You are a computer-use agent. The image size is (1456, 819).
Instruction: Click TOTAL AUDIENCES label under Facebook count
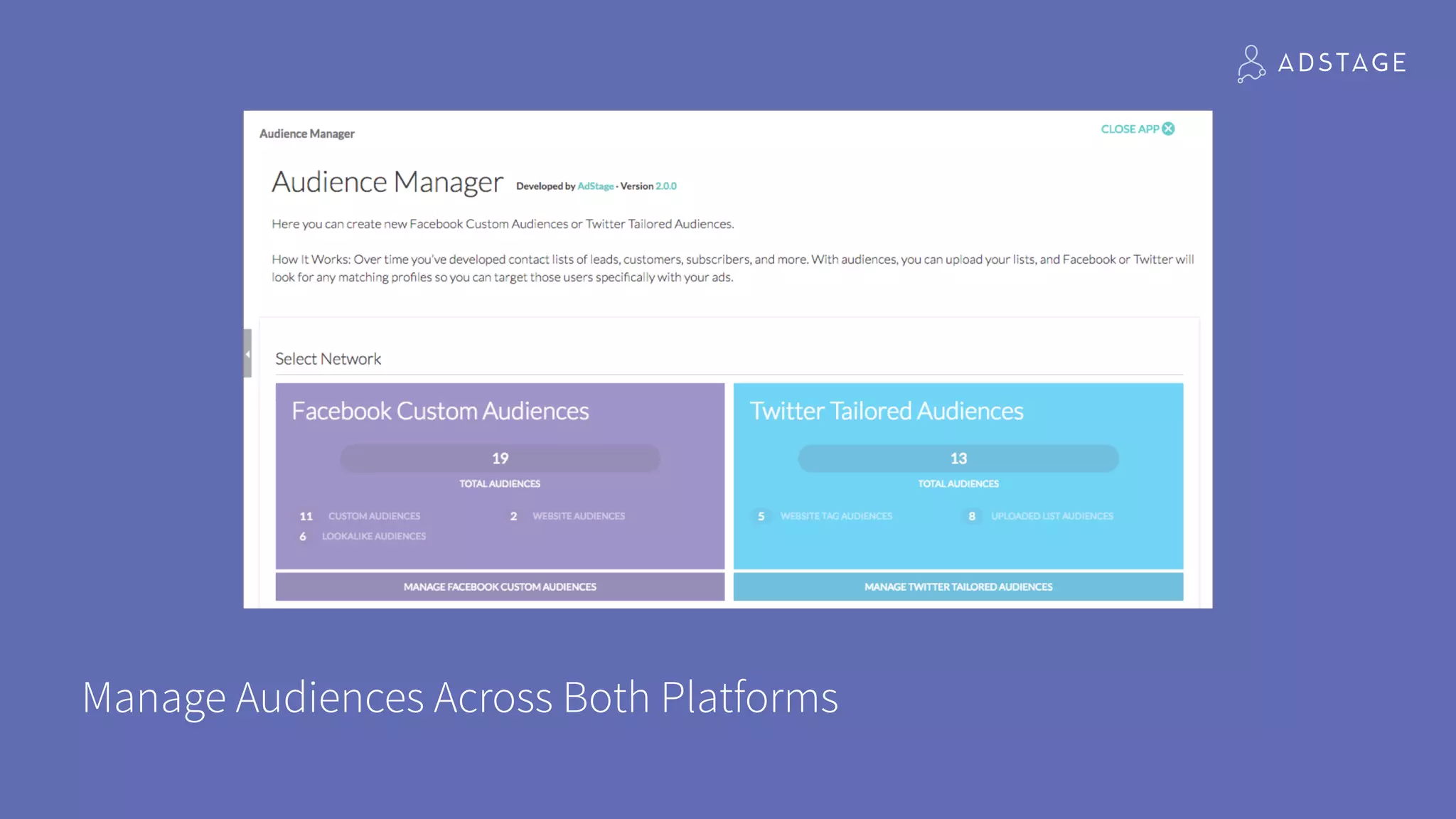pyautogui.click(x=500, y=483)
